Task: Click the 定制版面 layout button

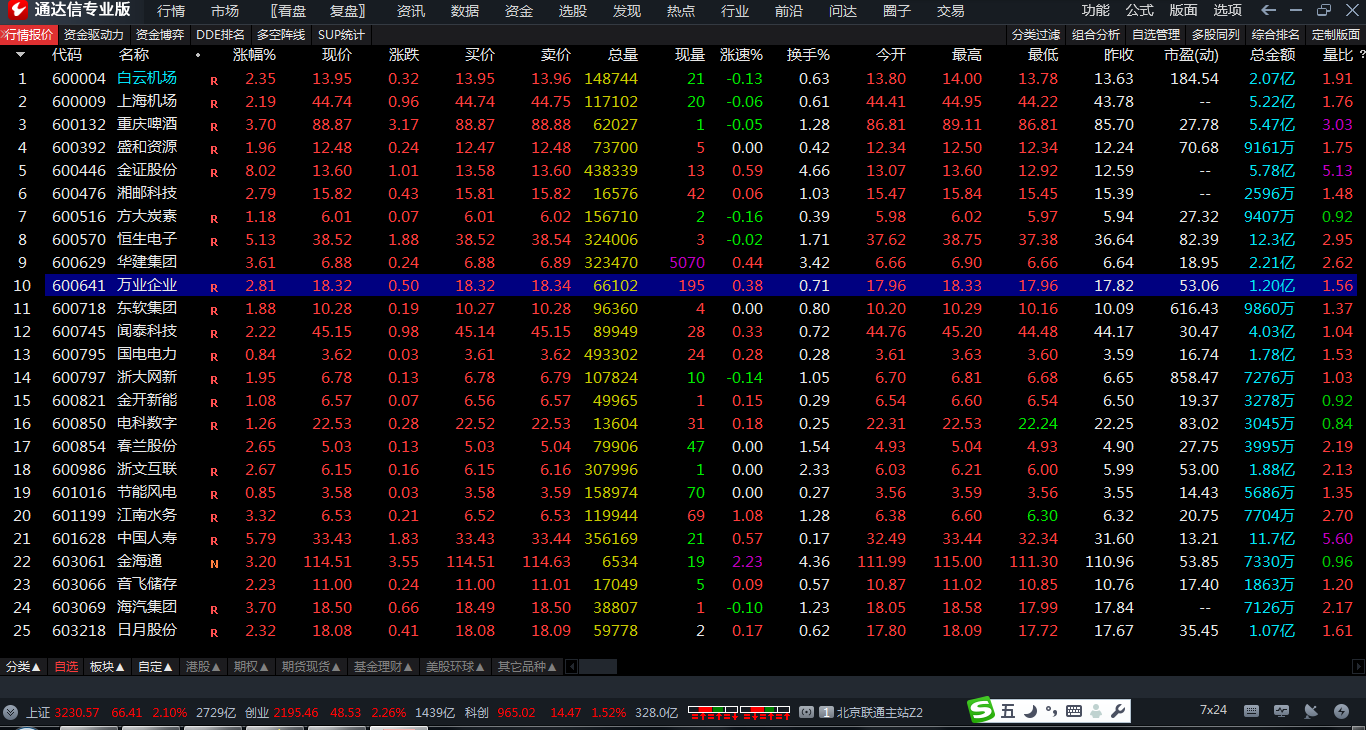Action: tap(1336, 34)
